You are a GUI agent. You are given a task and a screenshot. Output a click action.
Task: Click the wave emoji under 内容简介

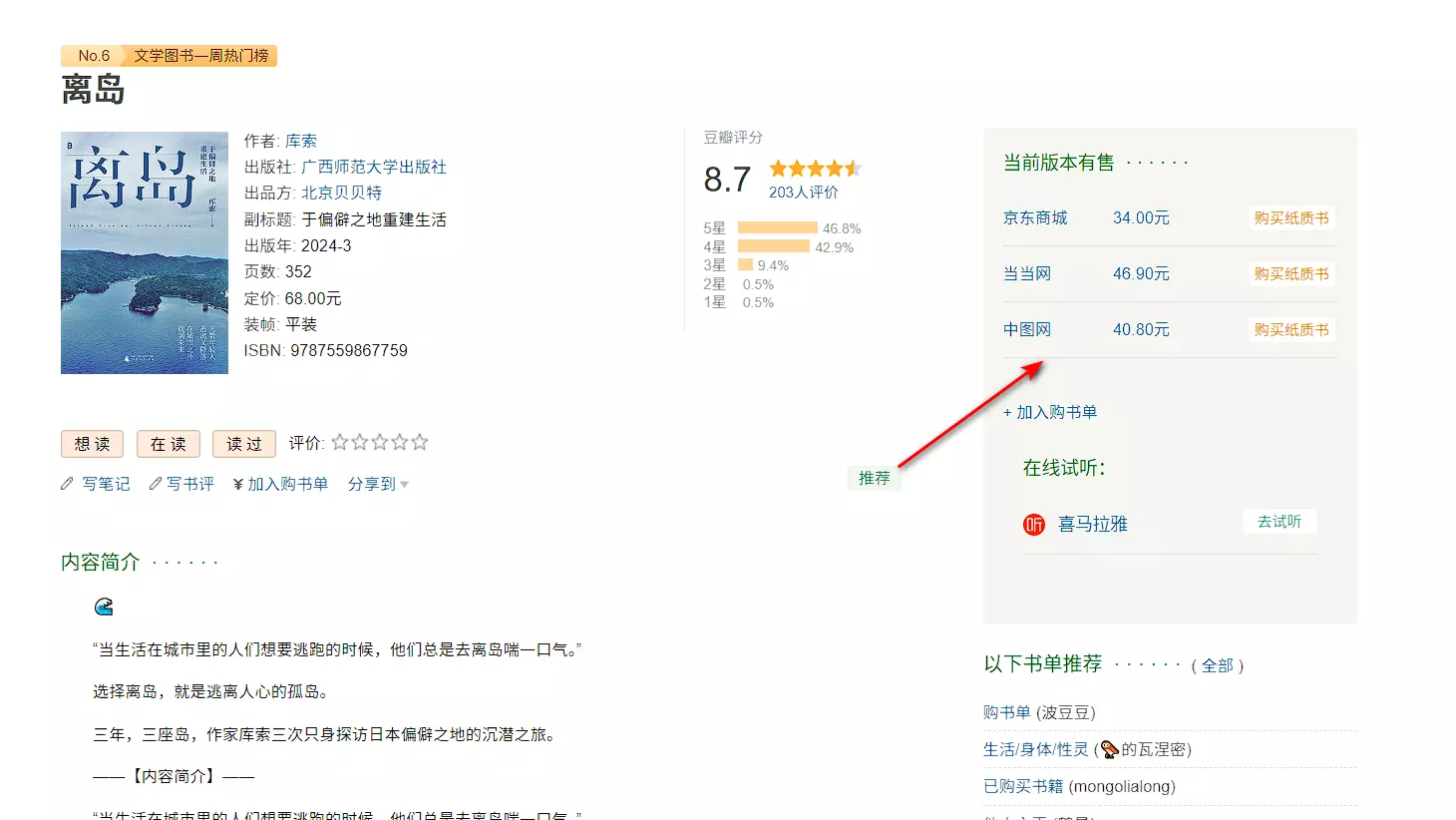click(104, 607)
